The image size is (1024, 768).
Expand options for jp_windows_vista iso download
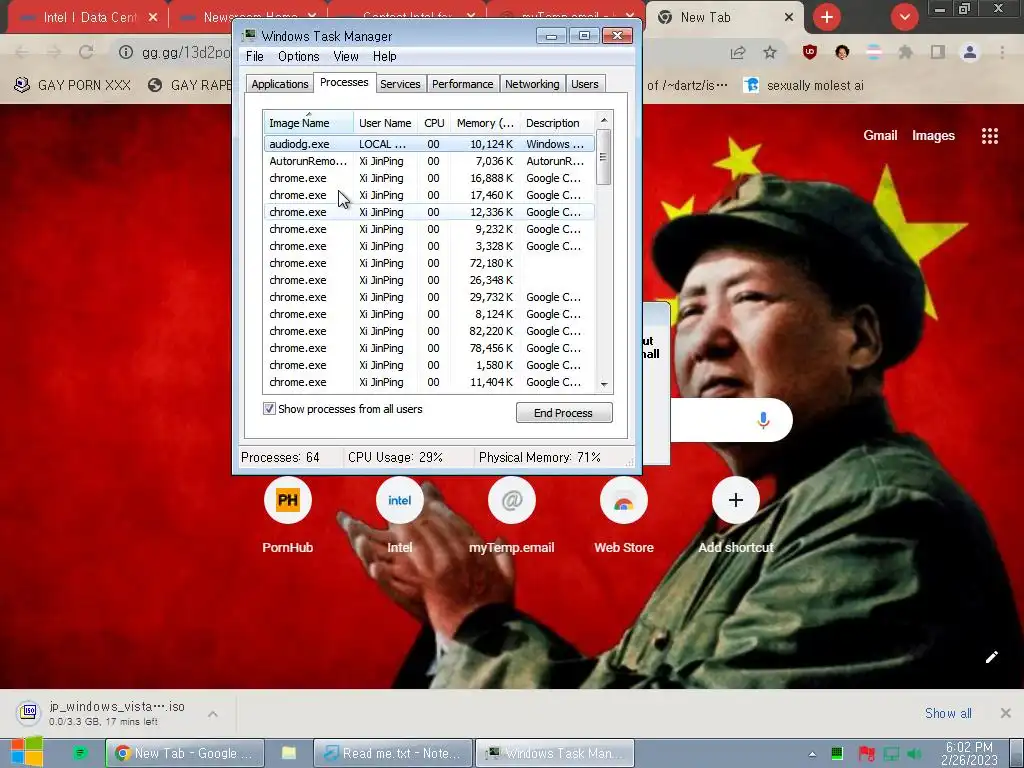point(213,714)
